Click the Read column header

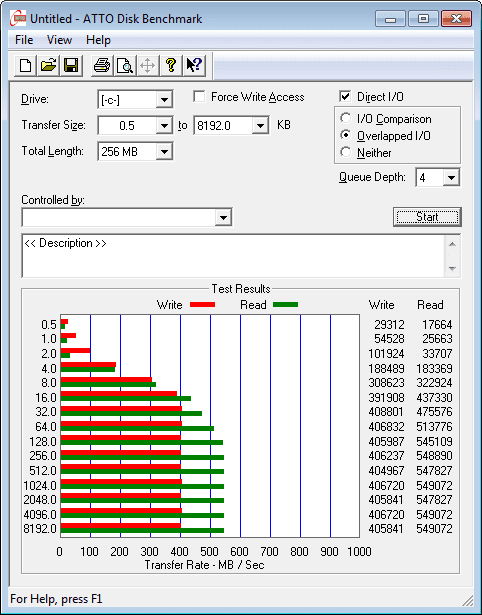pyautogui.click(x=430, y=305)
